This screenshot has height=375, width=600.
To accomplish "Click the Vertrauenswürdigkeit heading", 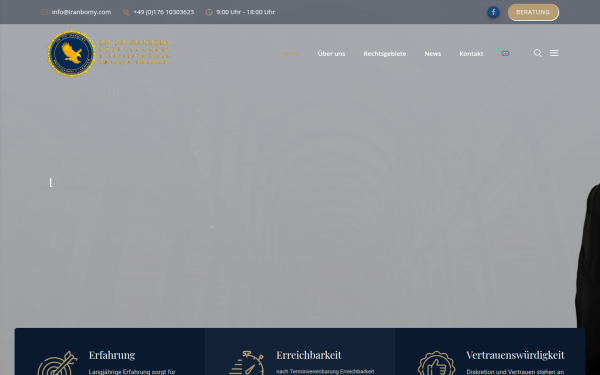I will (x=515, y=355).
